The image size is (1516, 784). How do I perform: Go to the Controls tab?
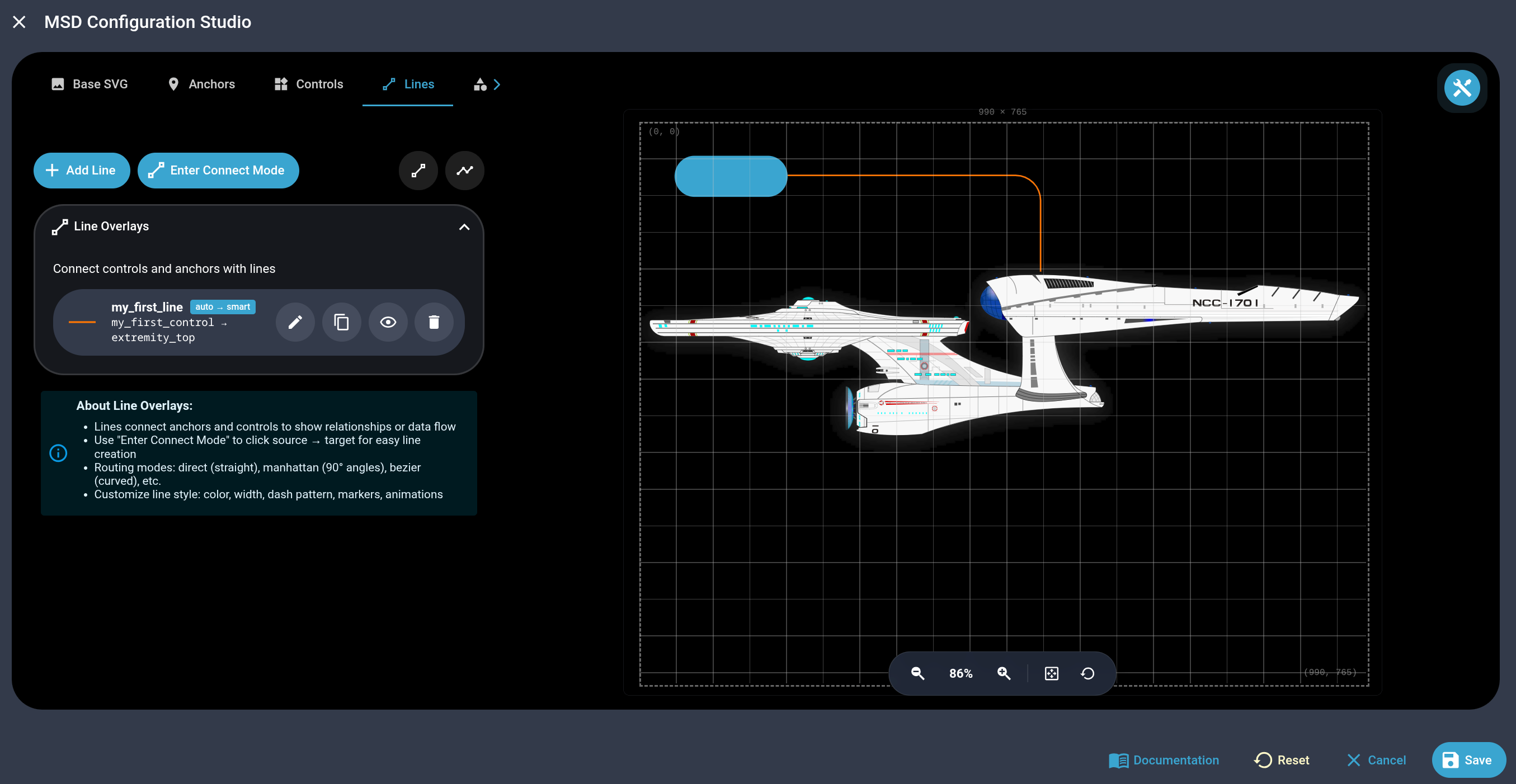(309, 84)
